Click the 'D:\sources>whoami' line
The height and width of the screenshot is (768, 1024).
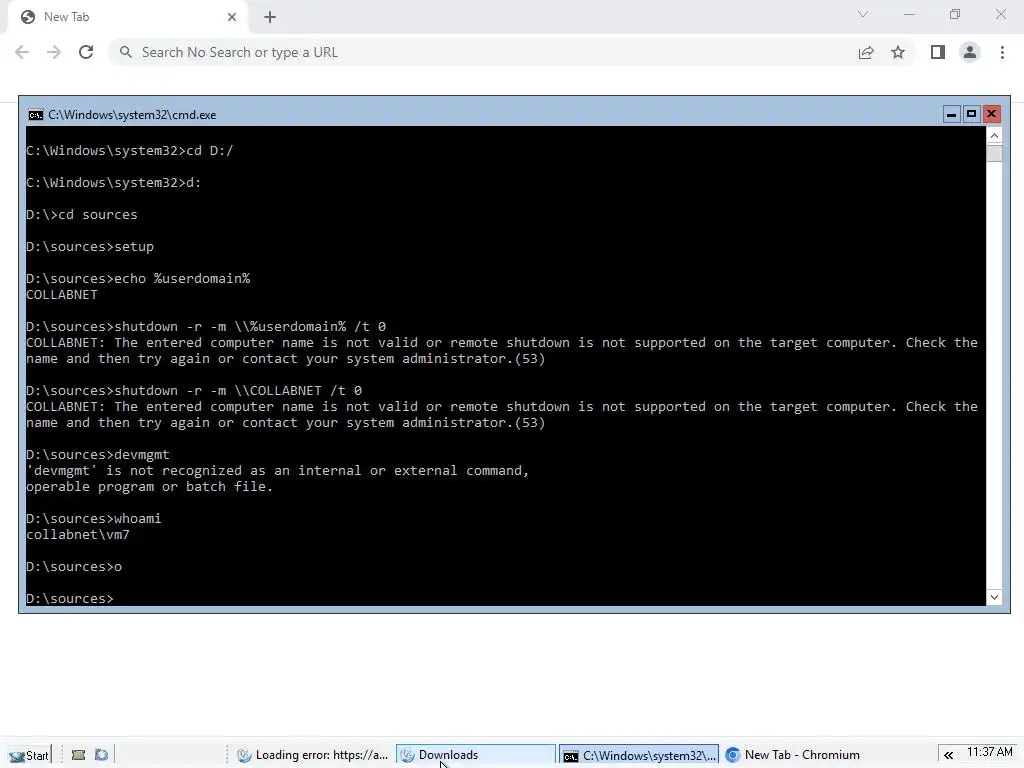pos(93,519)
